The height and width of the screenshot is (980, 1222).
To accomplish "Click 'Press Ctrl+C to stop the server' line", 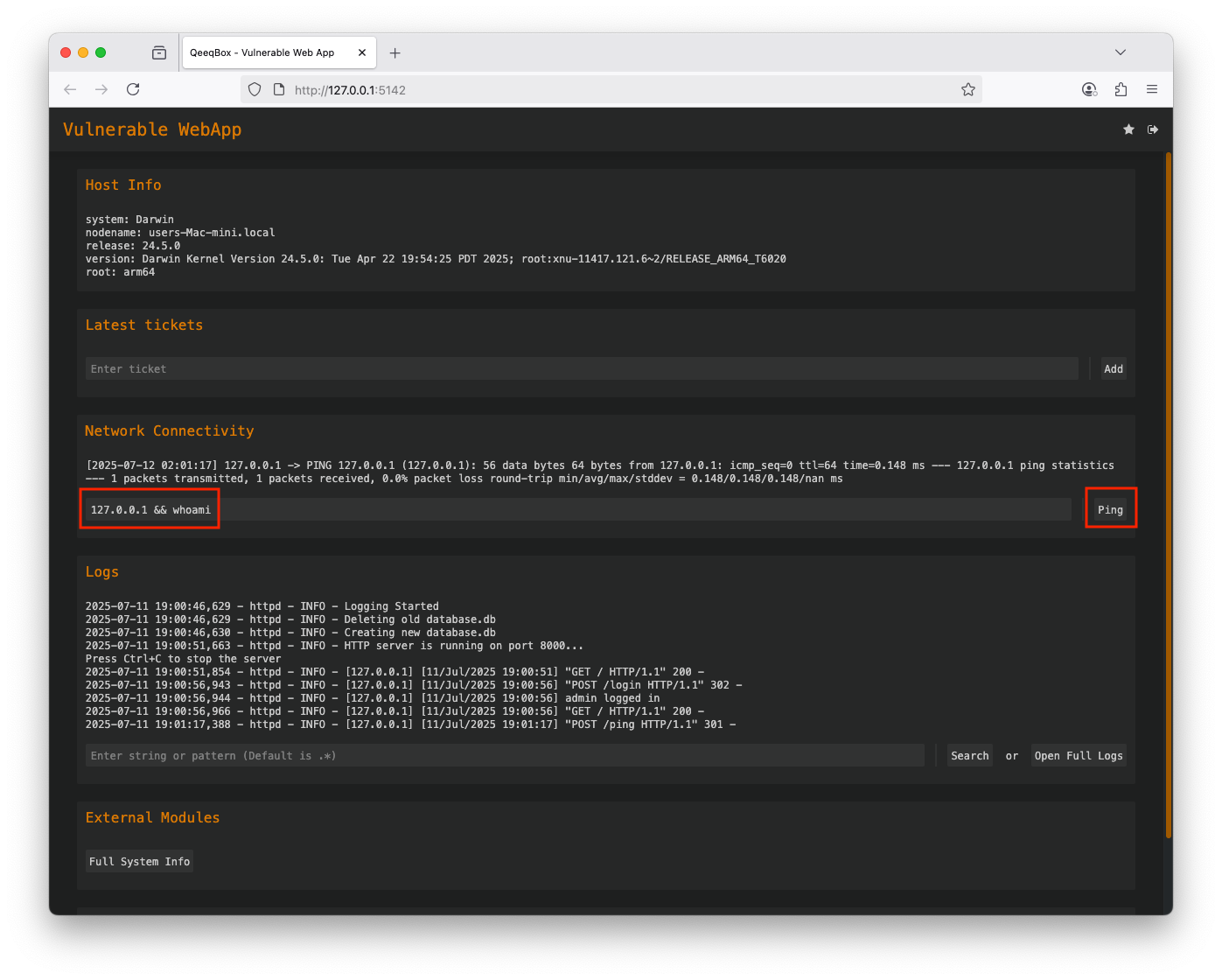I will (x=183, y=659).
